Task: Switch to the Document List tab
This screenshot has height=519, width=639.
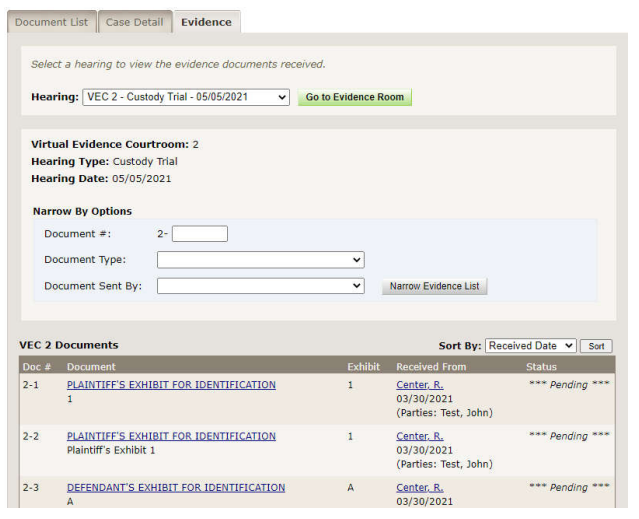Action: [51, 22]
